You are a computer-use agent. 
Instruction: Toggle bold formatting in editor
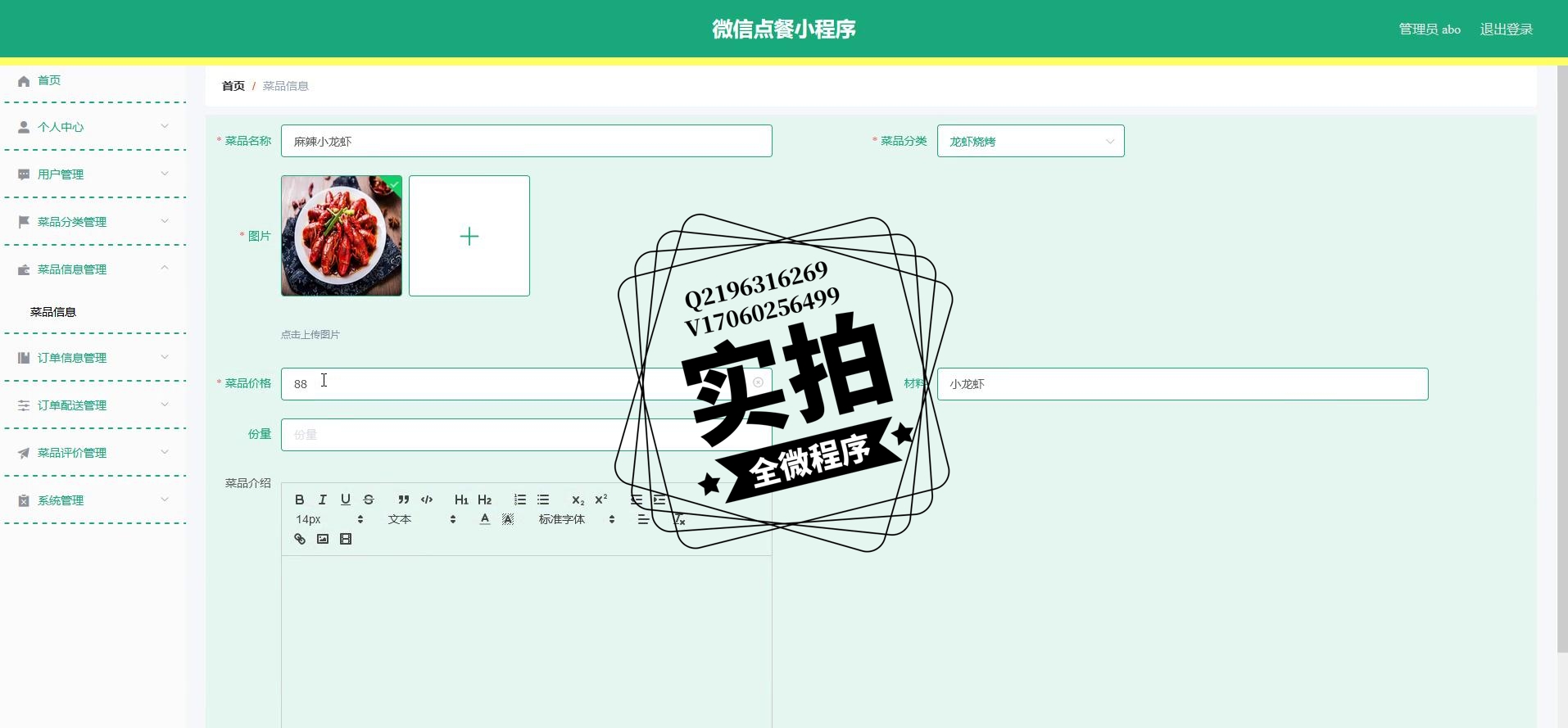point(300,500)
